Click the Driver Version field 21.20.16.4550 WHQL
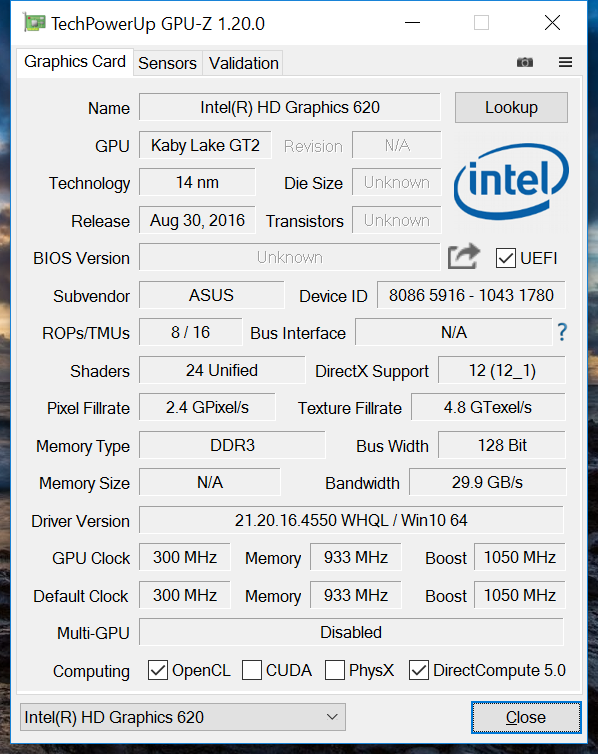598x754 pixels. 351,520
